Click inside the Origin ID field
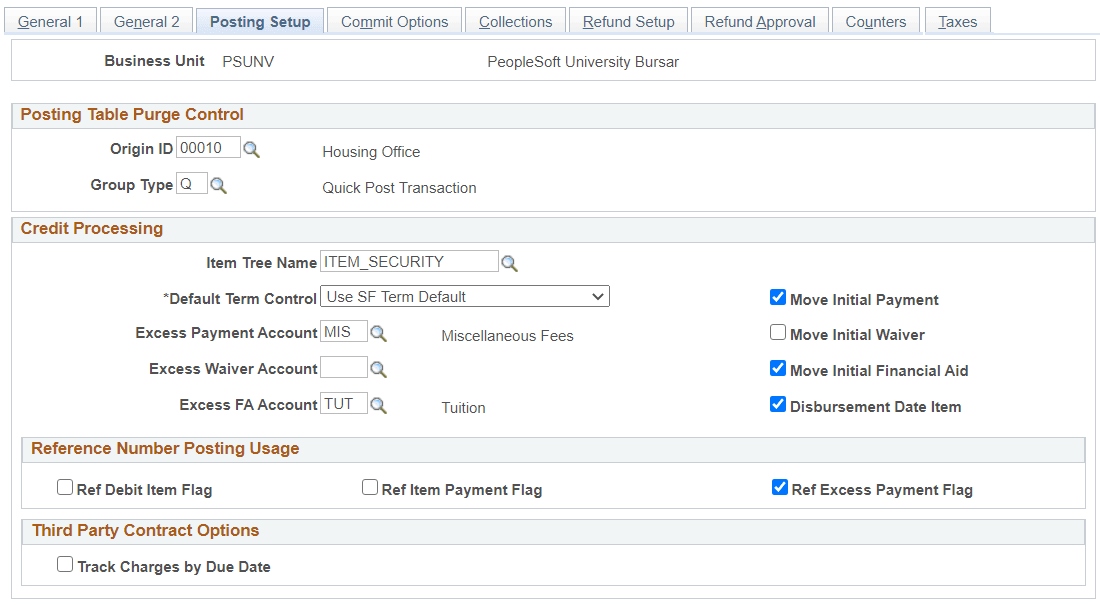Viewport: 1100px width, 605px height. [208, 147]
